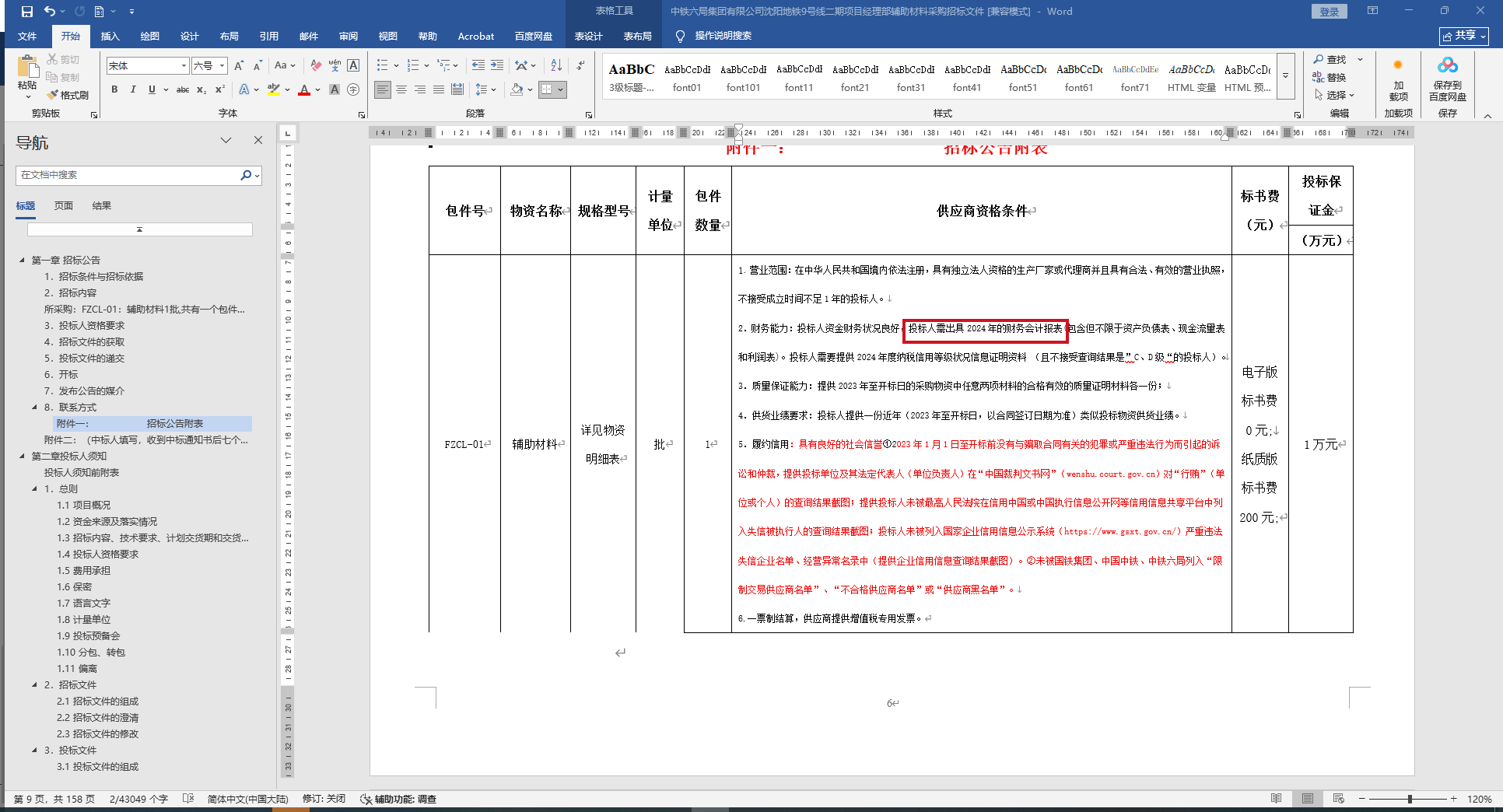Save the document with the floppy disk icon
This screenshot has width=1503, height=812.
coord(27,12)
